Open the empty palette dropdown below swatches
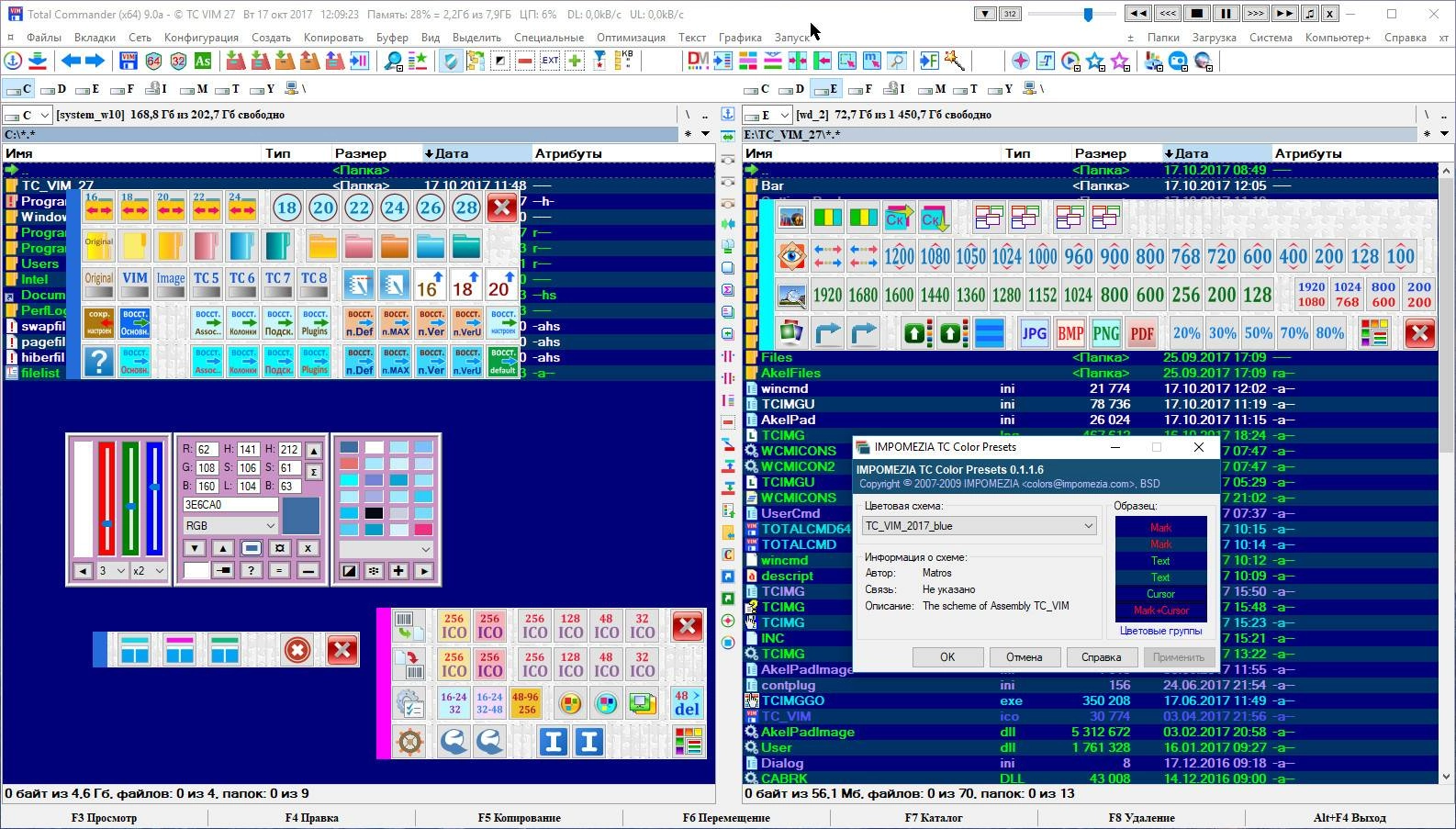The image size is (1456, 829). click(386, 549)
